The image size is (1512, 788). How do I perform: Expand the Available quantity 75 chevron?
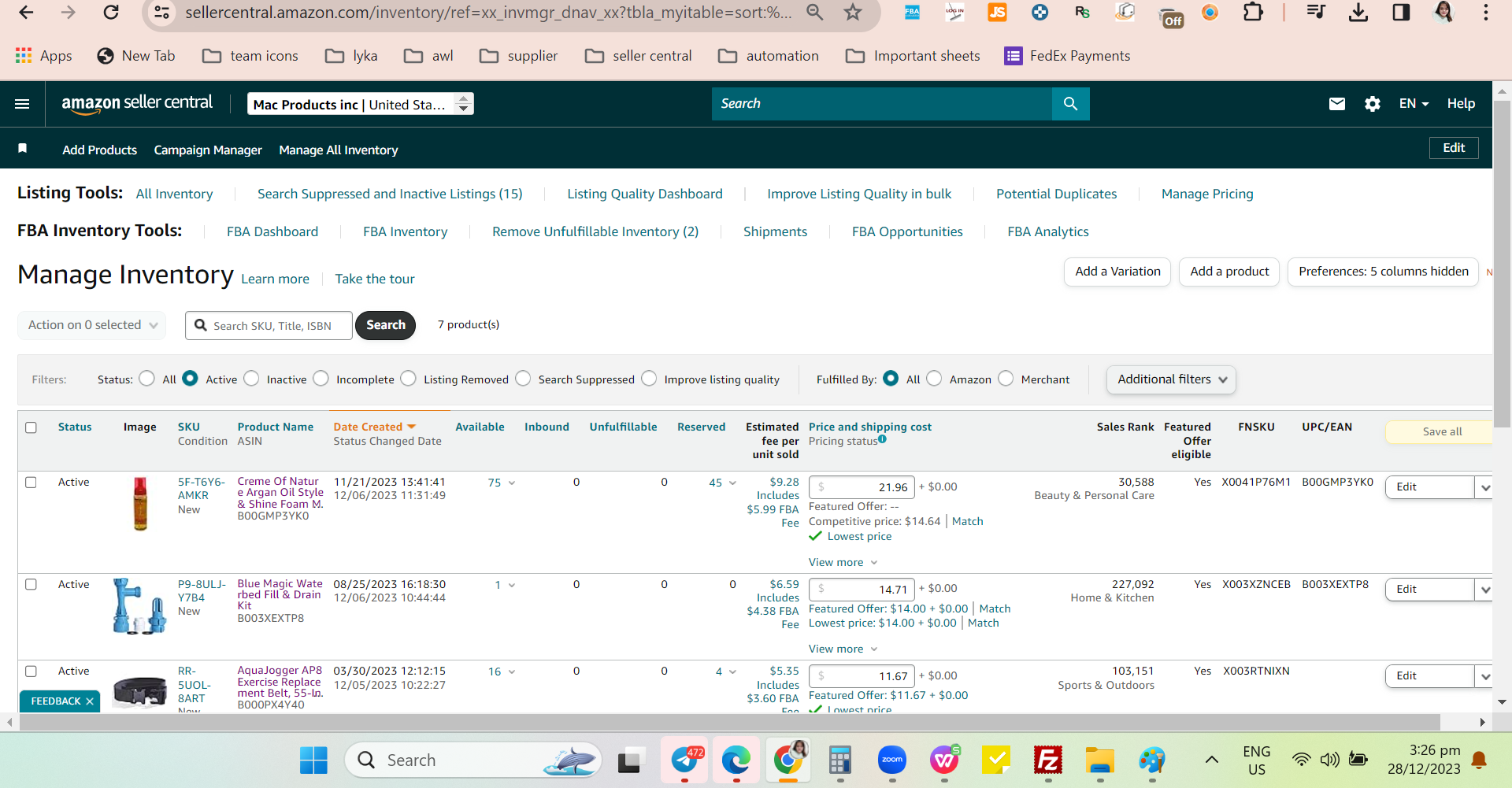click(x=512, y=483)
